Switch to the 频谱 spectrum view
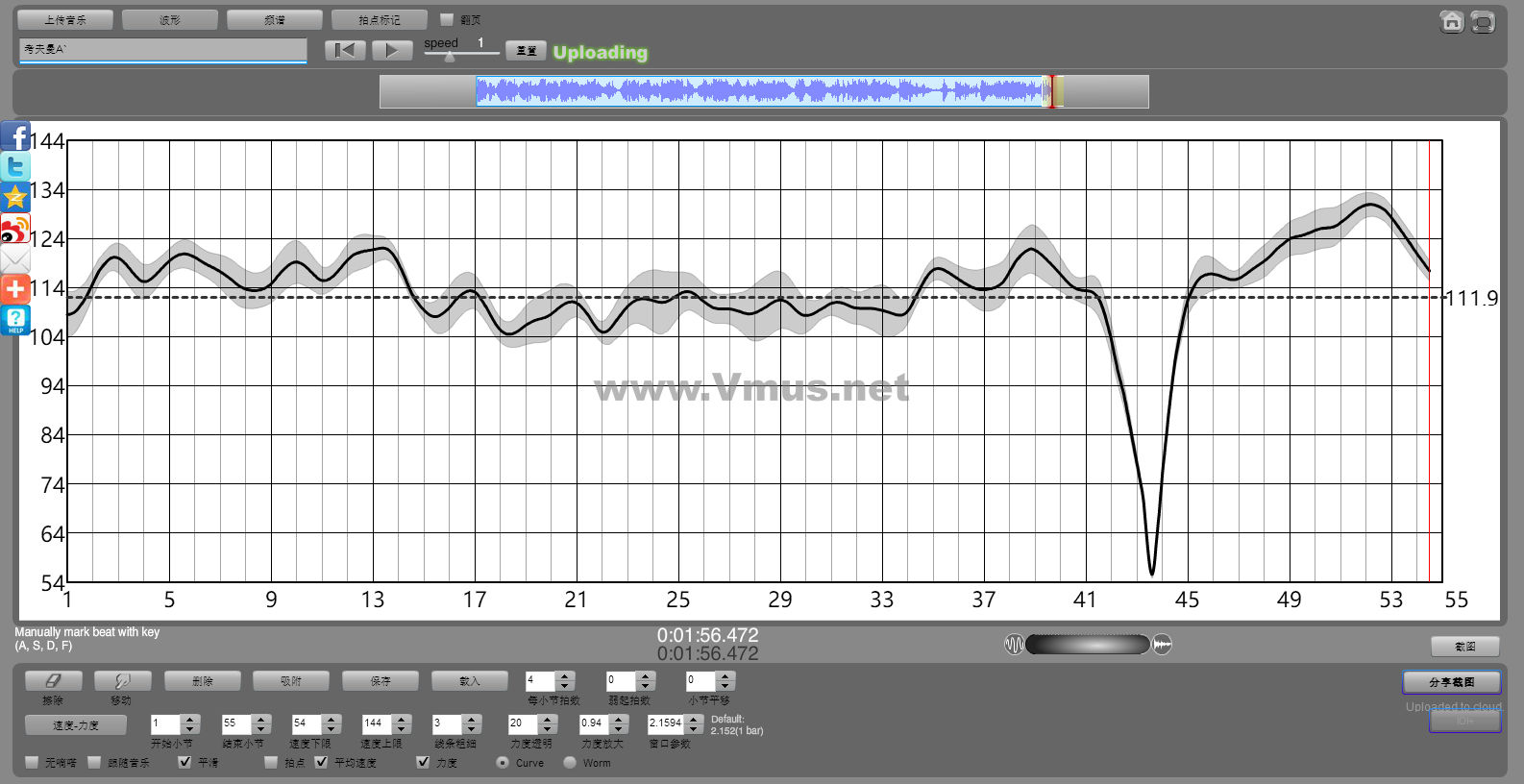Screen dimensions: 1524x784 coord(275,19)
